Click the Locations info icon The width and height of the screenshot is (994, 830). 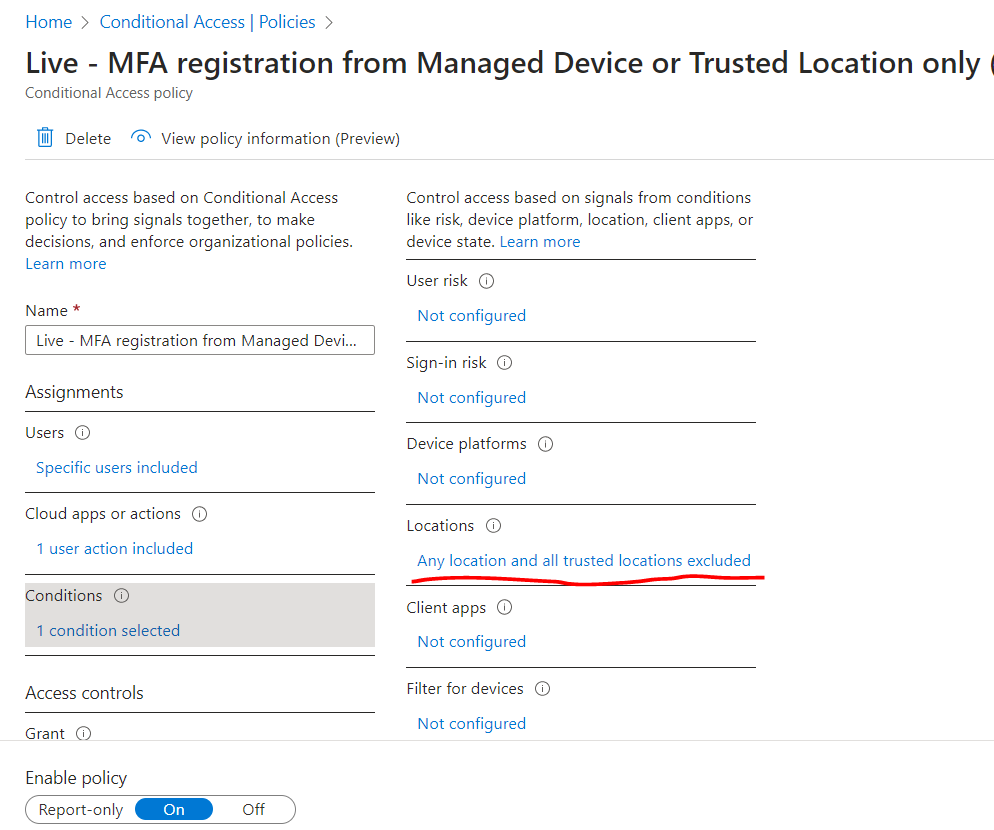pos(491,525)
